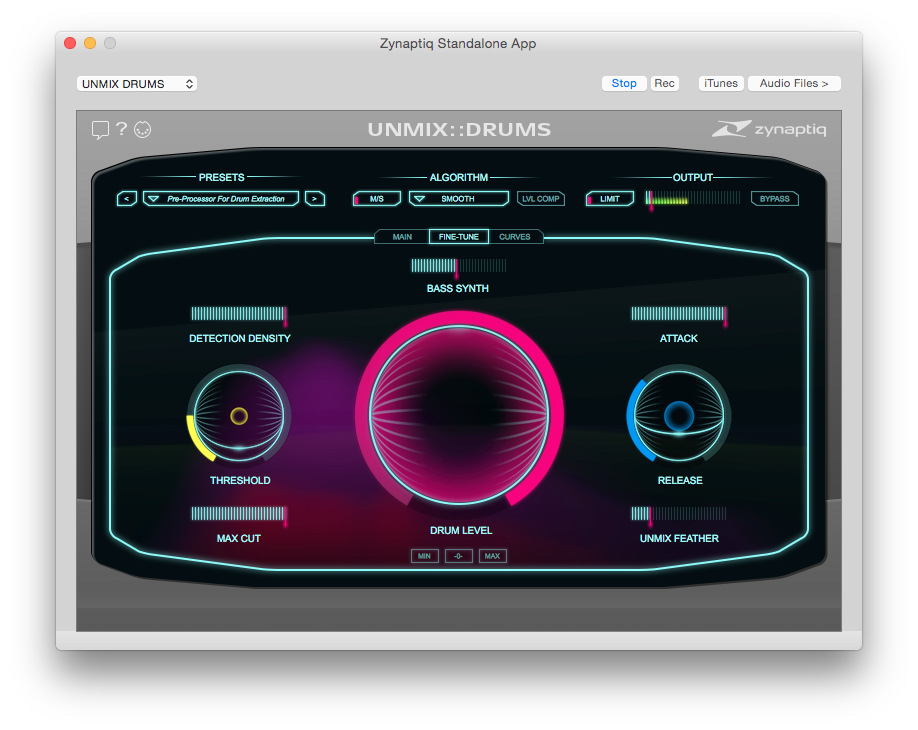
Task: Expand the SMOOTH algorithm dropdown
Action: (x=458, y=198)
